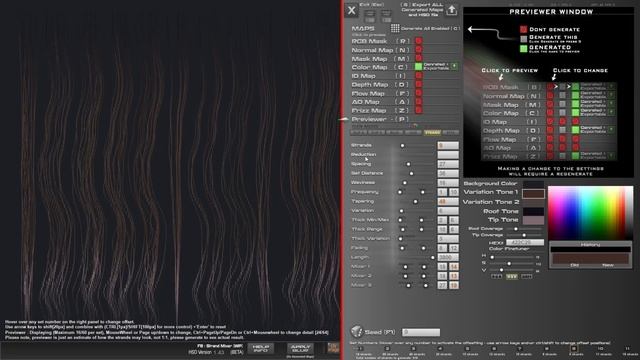Click the HEX color value field
The width and height of the screenshot is (640, 360).
click(525, 242)
